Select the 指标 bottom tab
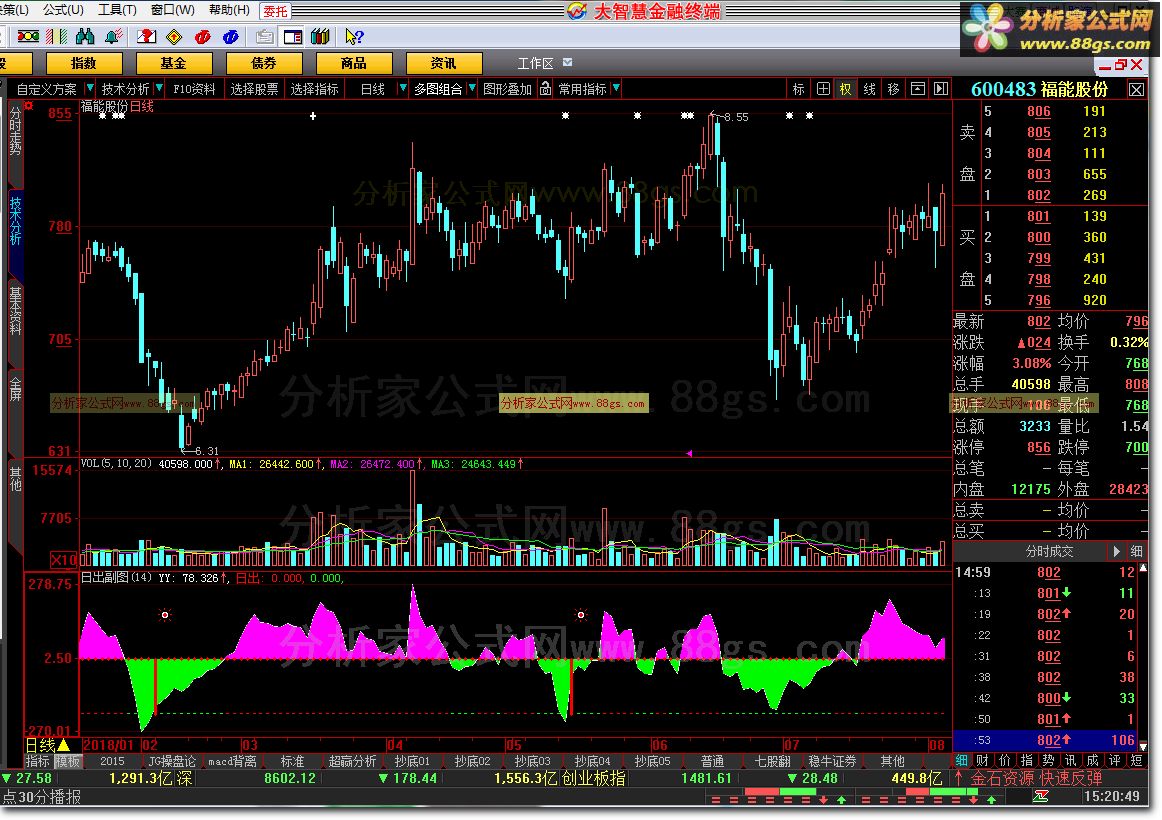The image size is (1162, 820). click(x=38, y=761)
